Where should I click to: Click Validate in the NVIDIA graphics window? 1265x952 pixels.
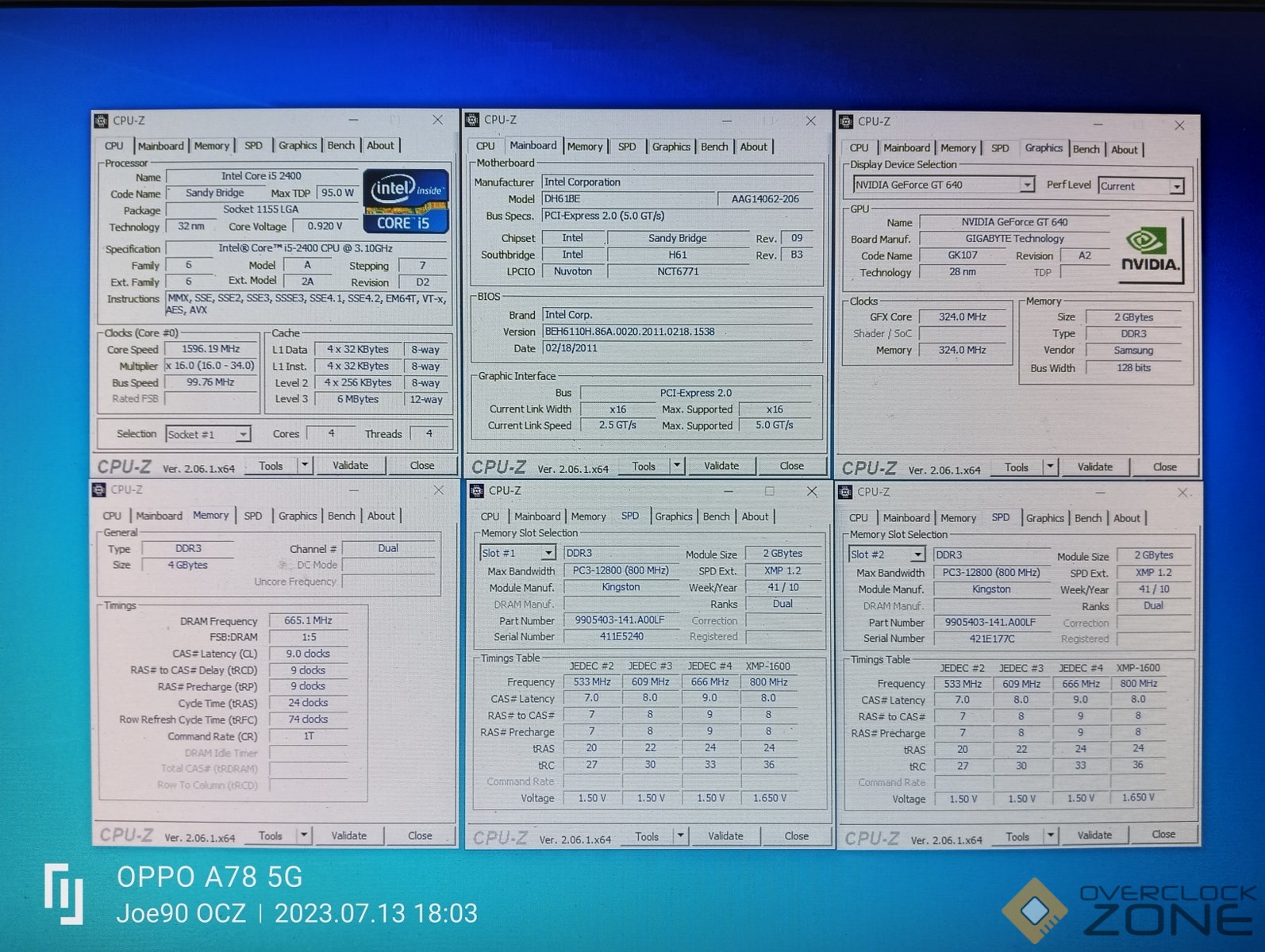point(1095,466)
